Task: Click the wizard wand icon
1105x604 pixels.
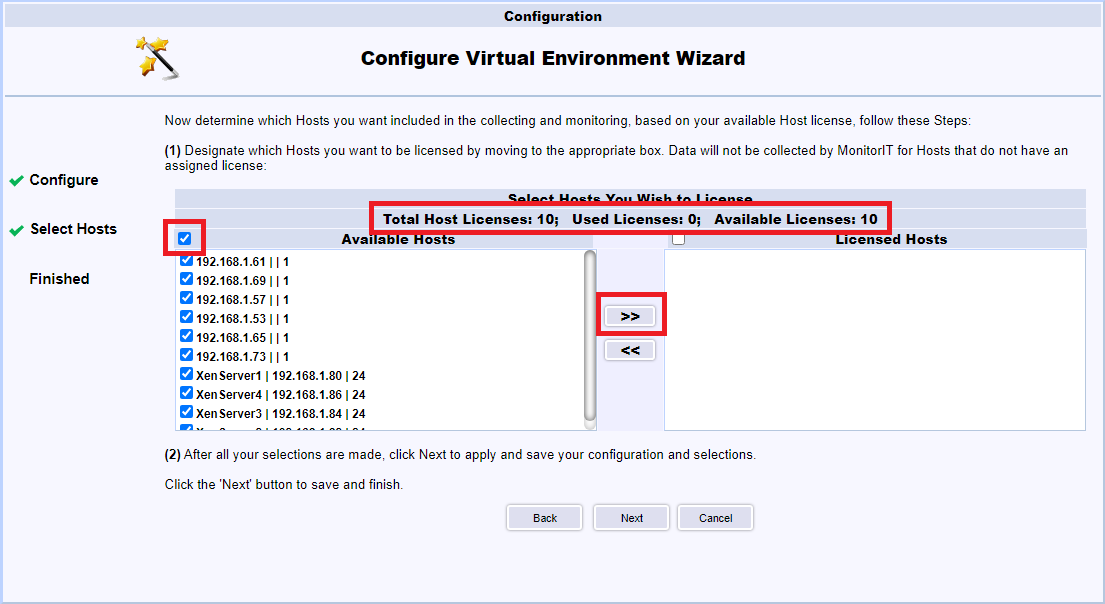Action: click(157, 57)
